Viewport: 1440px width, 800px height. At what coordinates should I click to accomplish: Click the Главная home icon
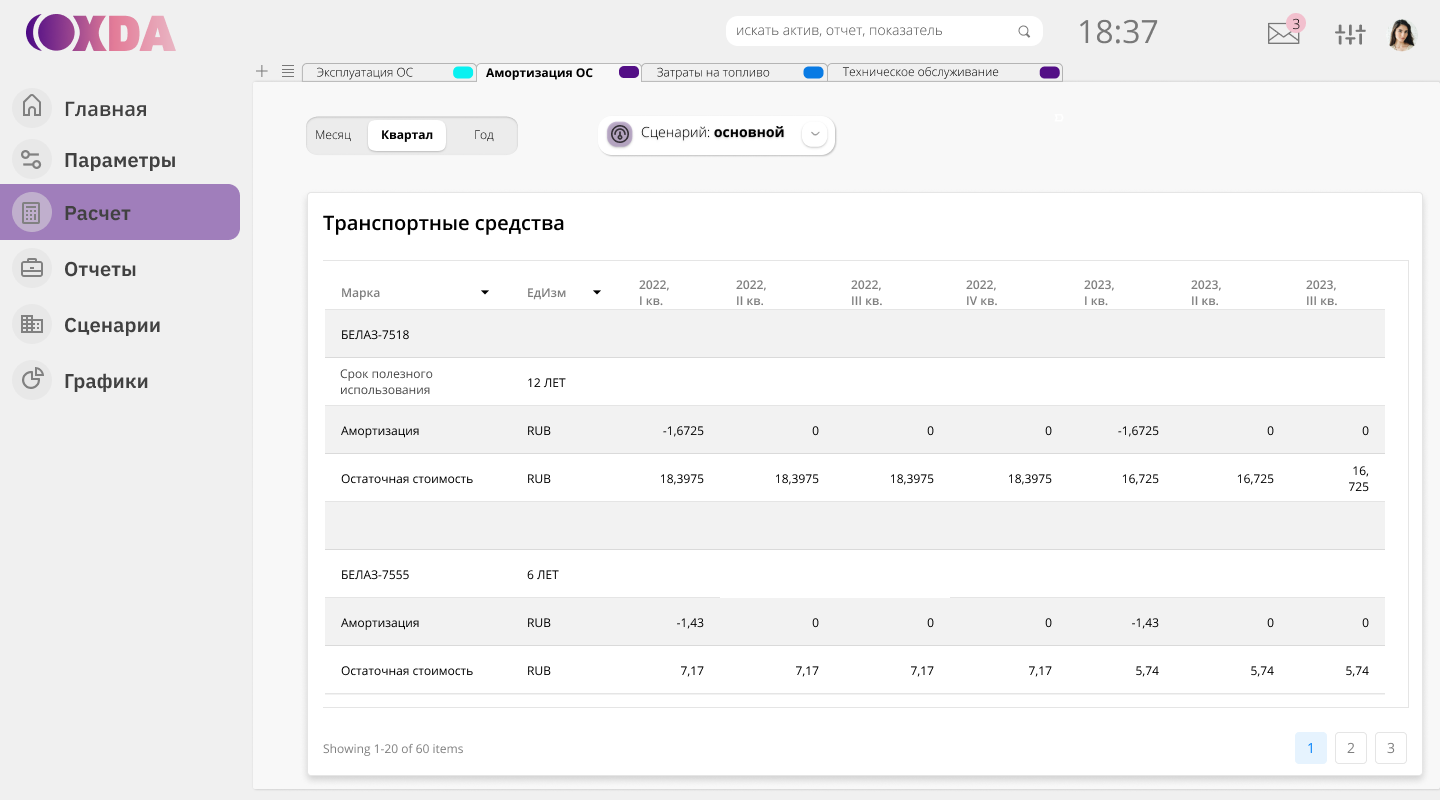32,107
